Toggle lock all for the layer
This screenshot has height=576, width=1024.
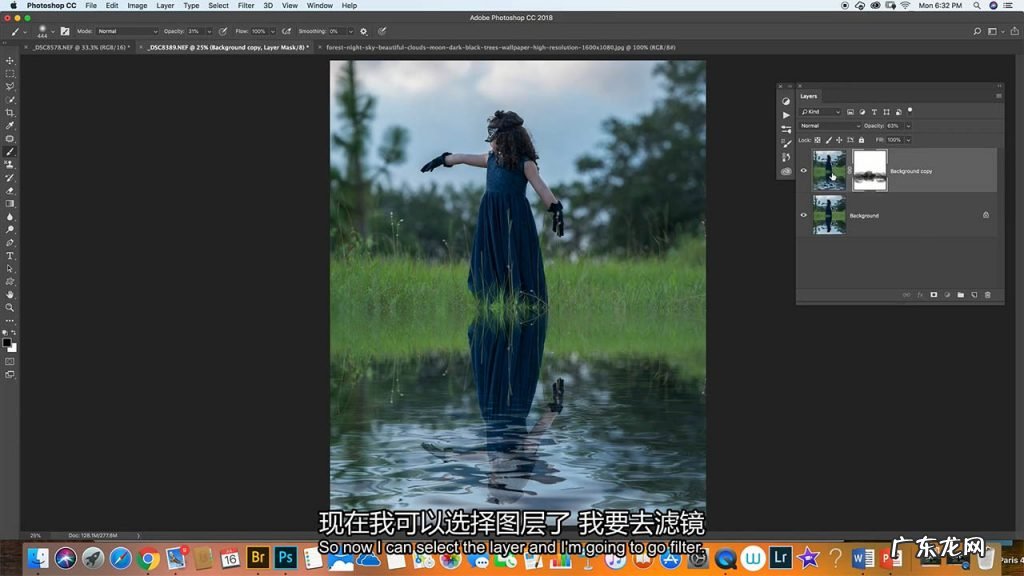pyautogui.click(x=861, y=140)
